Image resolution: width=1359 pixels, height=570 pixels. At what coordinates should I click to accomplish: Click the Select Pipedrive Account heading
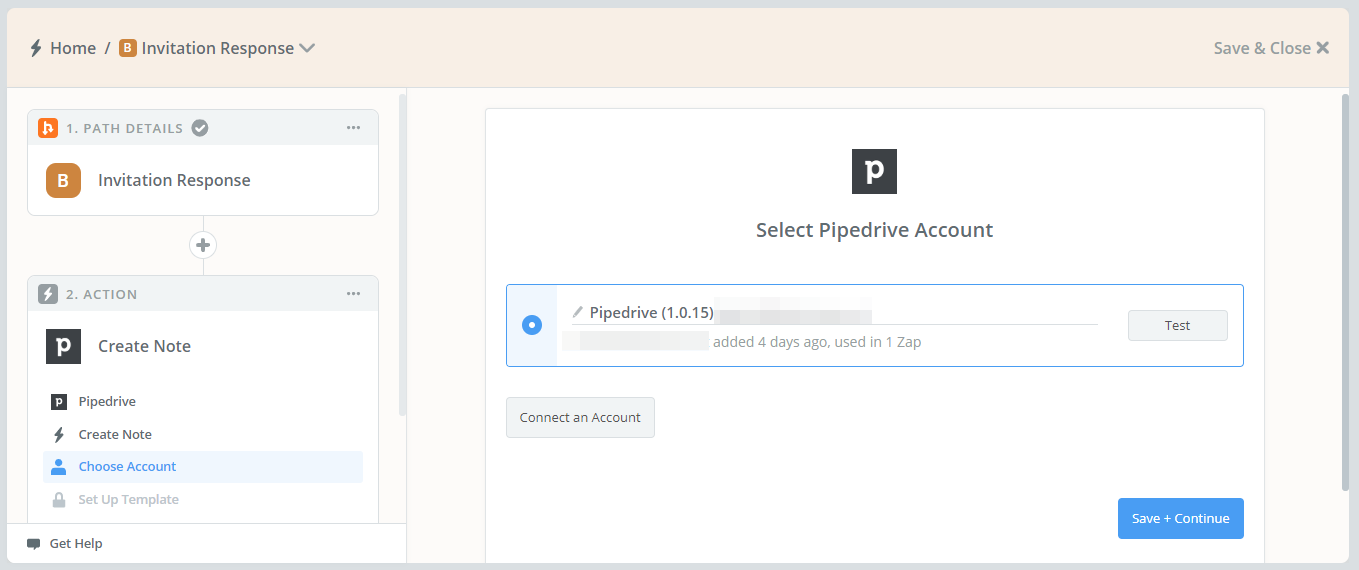(874, 230)
